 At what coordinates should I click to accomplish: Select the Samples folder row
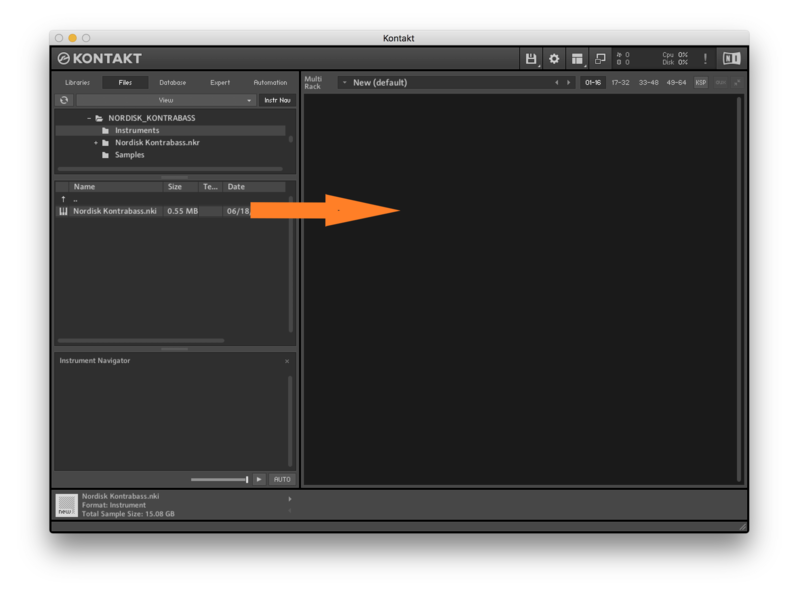click(x=170, y=155)
